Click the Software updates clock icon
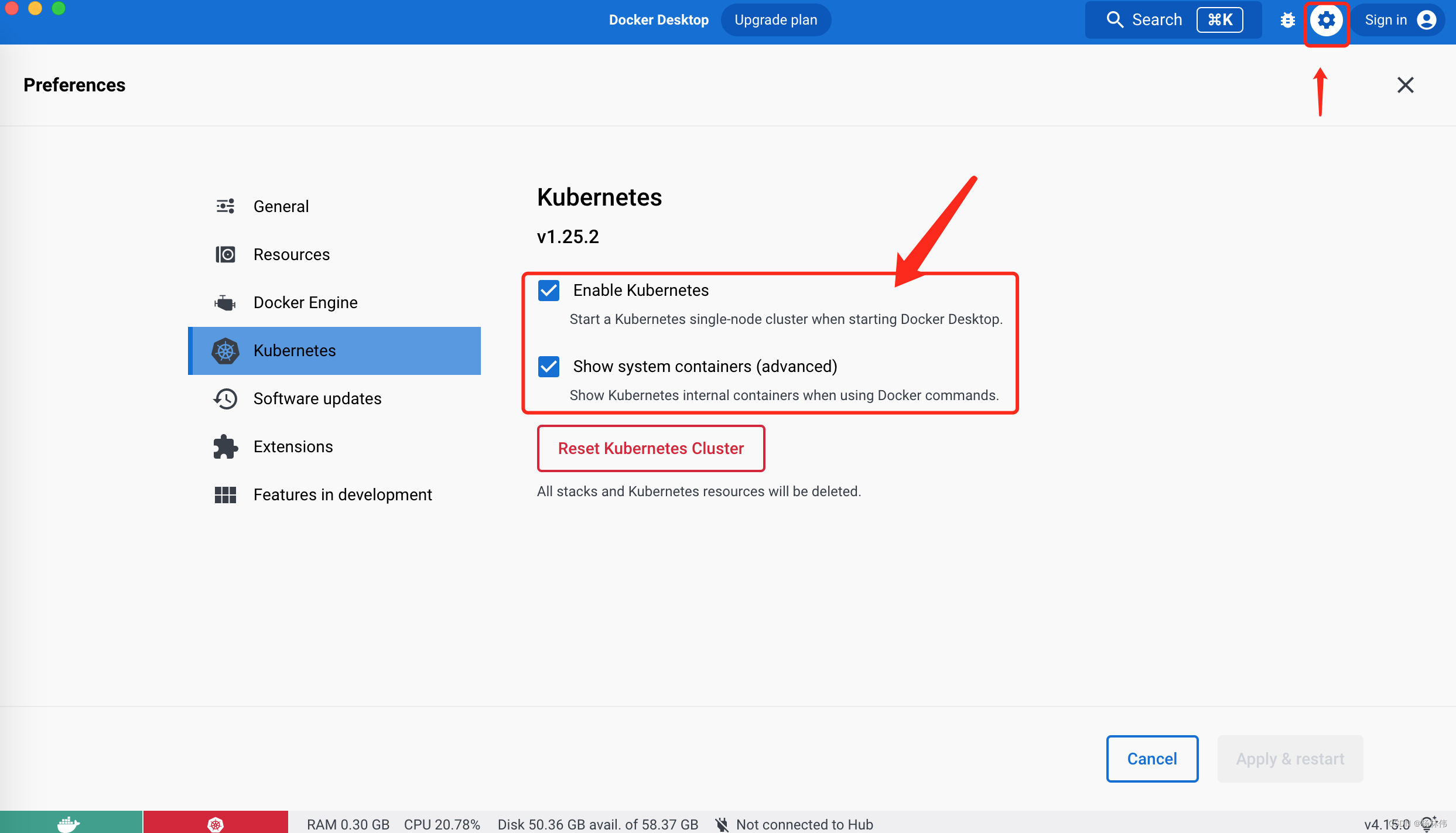Screen dimensions: 1456x833 225,398
